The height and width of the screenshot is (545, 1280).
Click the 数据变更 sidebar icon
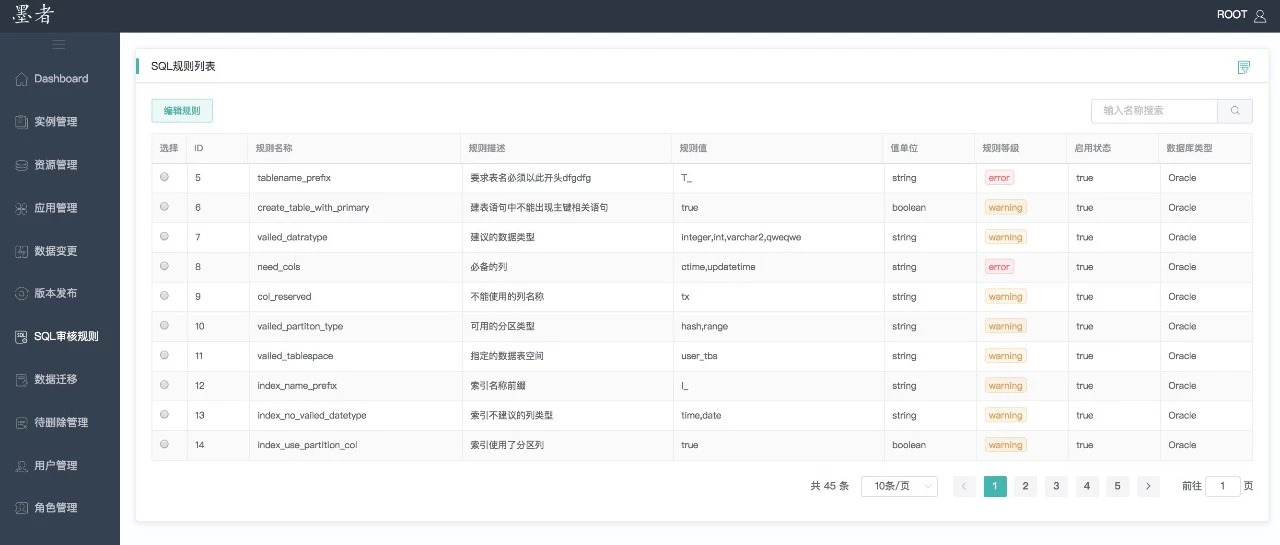[x=22, y=251]
